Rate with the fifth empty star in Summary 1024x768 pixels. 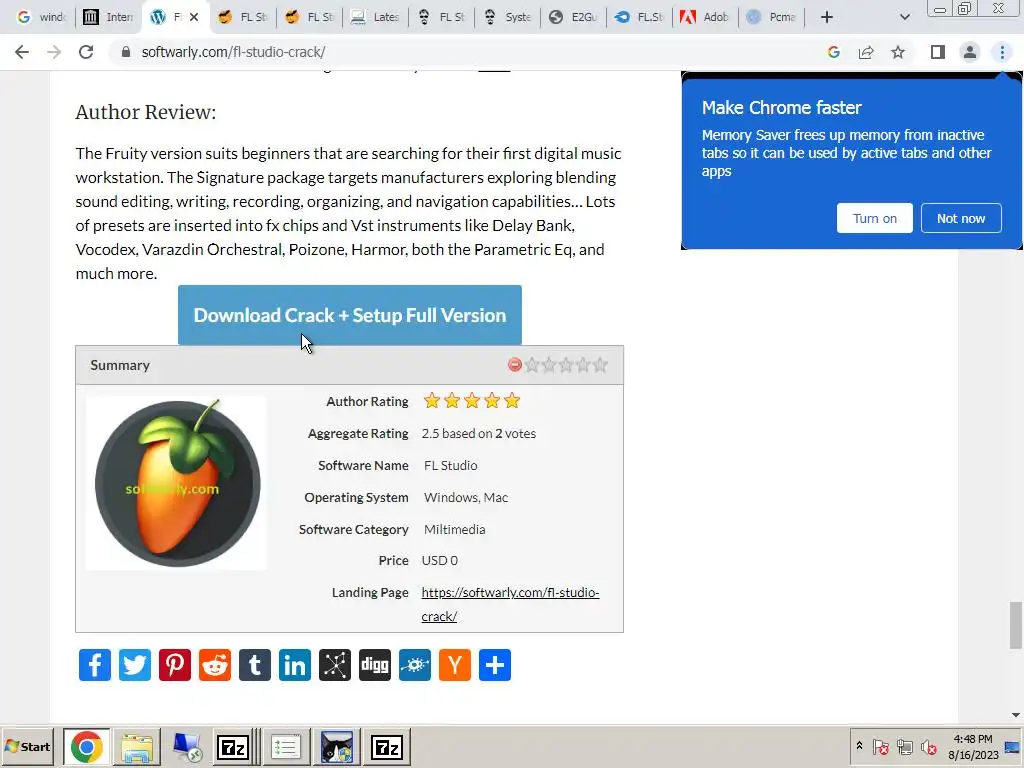(600, 365)
